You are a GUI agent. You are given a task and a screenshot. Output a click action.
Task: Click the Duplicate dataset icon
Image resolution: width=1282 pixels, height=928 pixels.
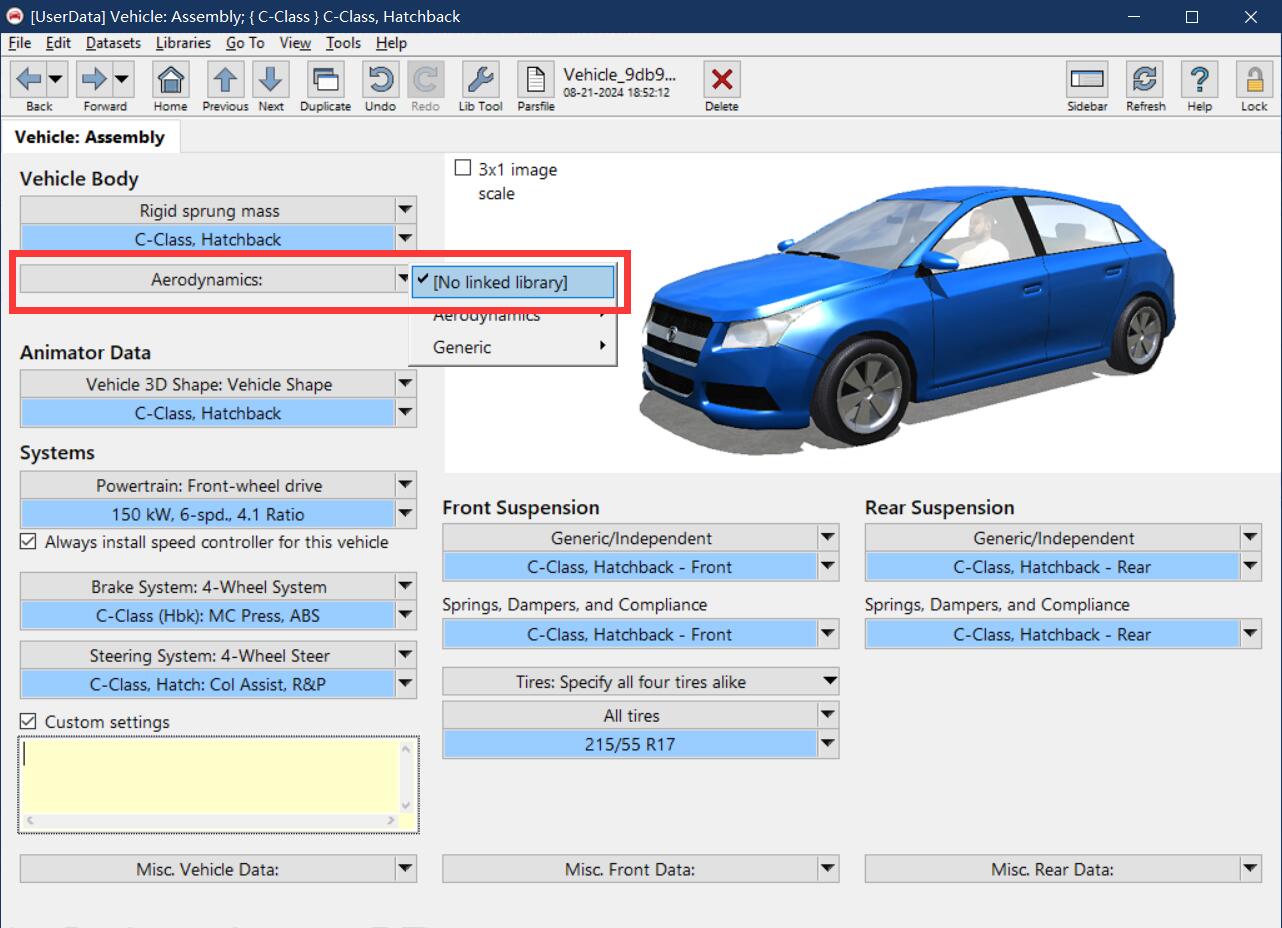(x=325, y=79)
